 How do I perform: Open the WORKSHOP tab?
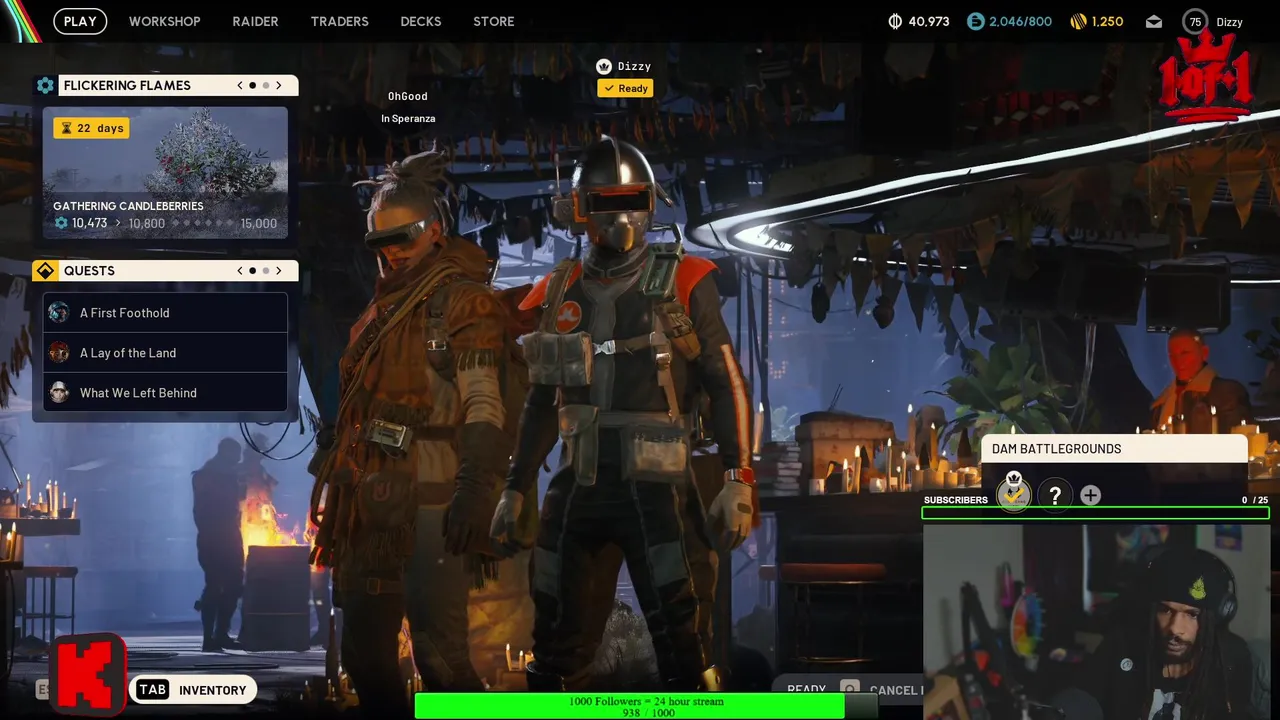point(164,21)
